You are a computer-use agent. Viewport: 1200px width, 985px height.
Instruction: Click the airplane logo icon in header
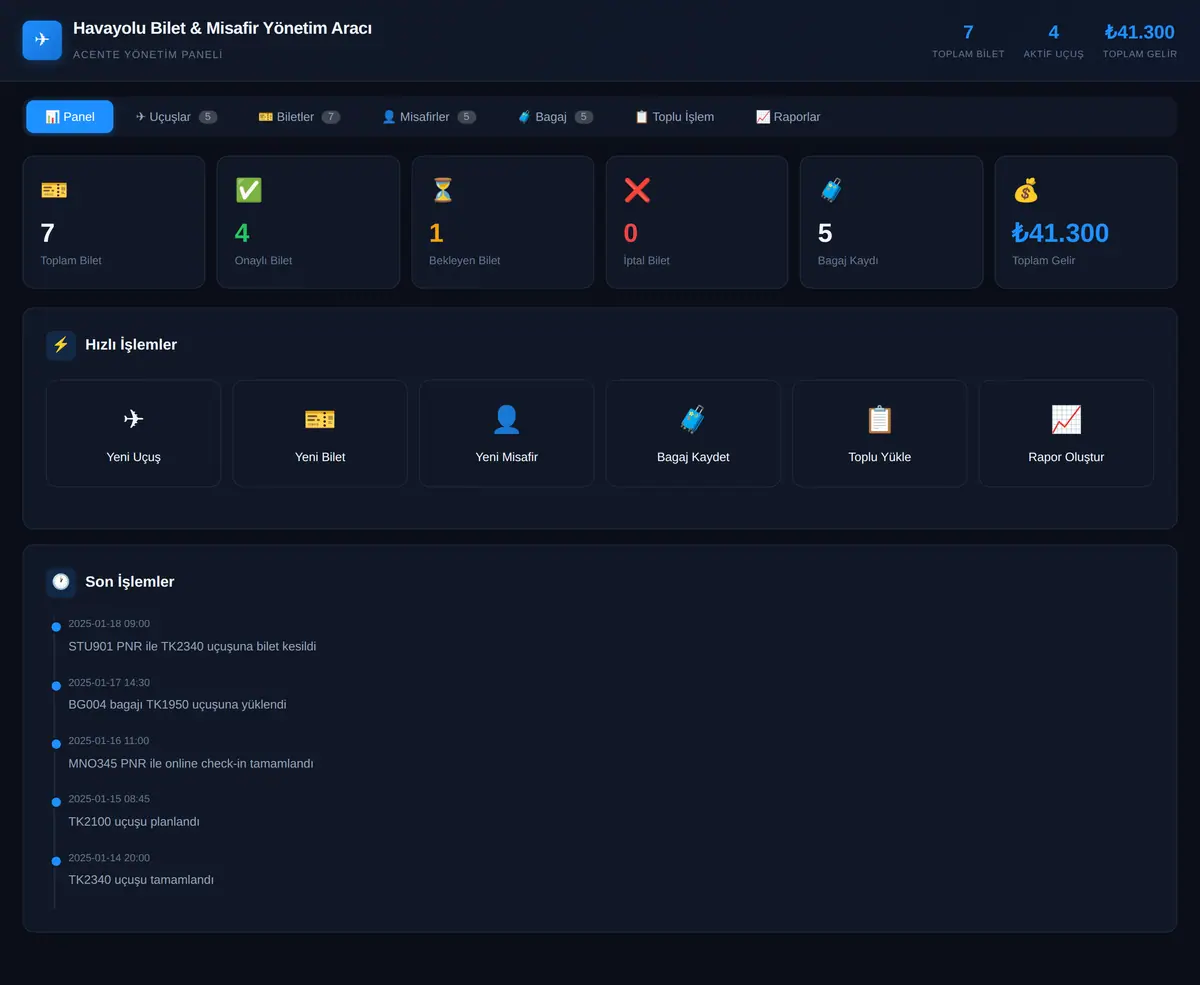(42, 40)
